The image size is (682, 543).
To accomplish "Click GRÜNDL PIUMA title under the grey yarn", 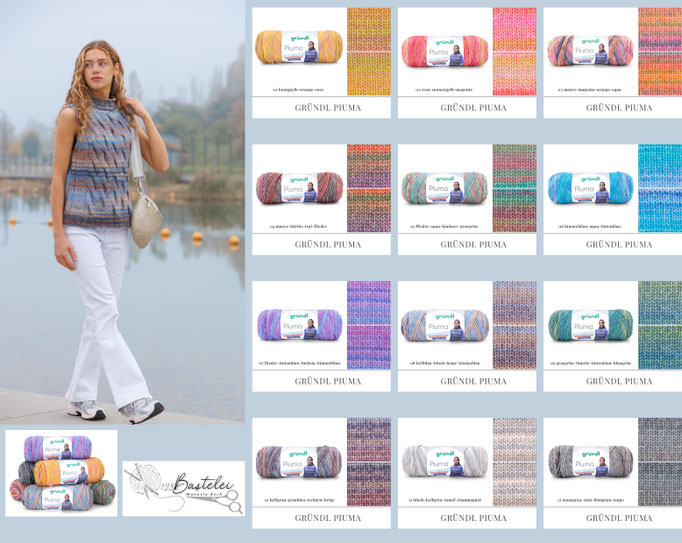I will click(619, 518).
